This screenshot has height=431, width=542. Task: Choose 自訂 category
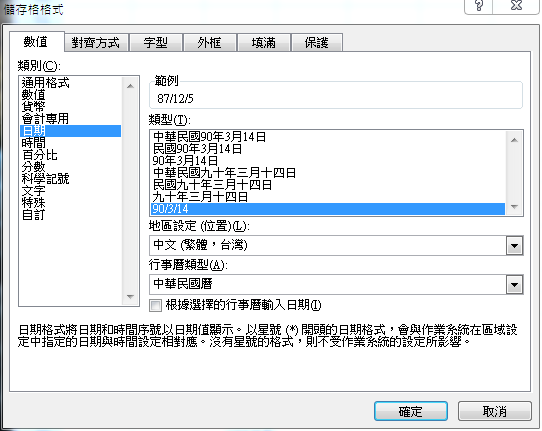click(x=71, y=215)
